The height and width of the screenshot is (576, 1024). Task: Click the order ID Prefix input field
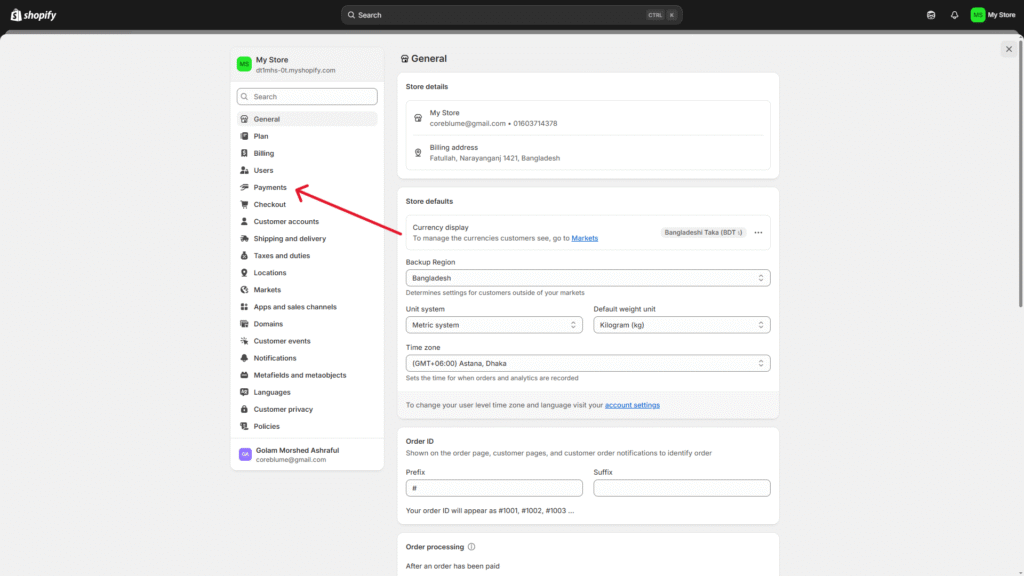(x=493, y=488)
